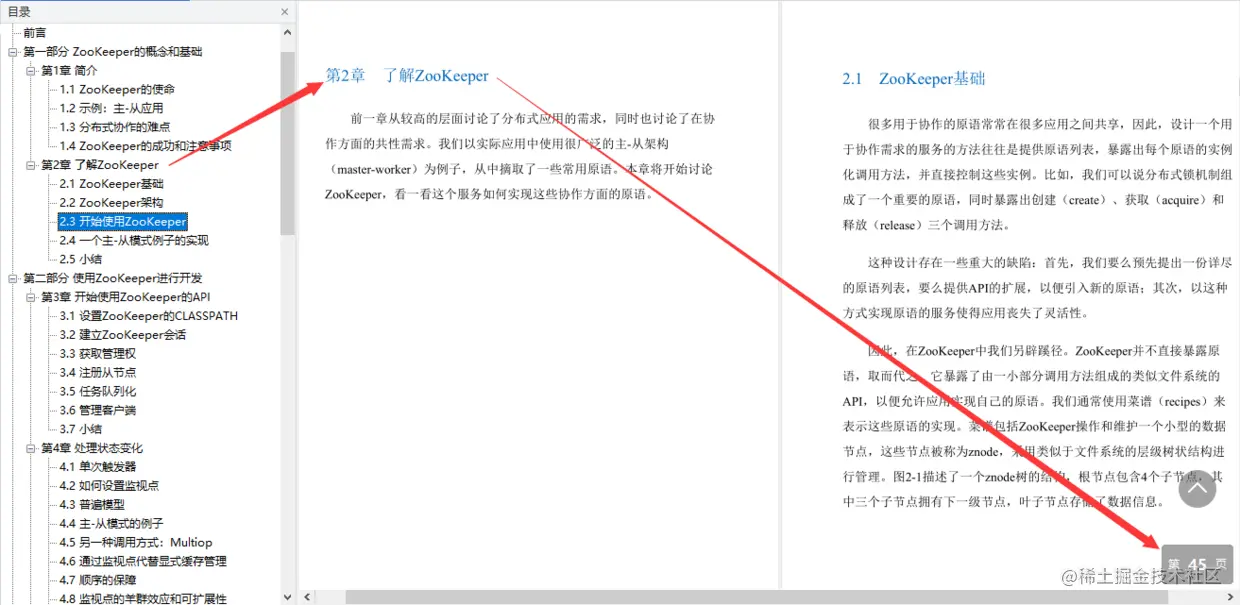This screenshot has width=1240, height=605.
Task: Open section 1.4 ZooKeeper的成功和注意事项
Action: pos(145,146)
